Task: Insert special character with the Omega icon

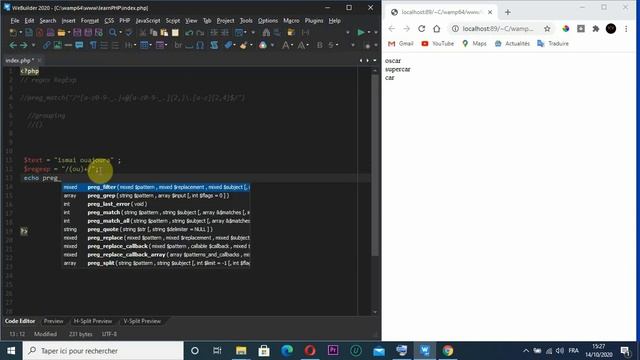Action: 200,45
